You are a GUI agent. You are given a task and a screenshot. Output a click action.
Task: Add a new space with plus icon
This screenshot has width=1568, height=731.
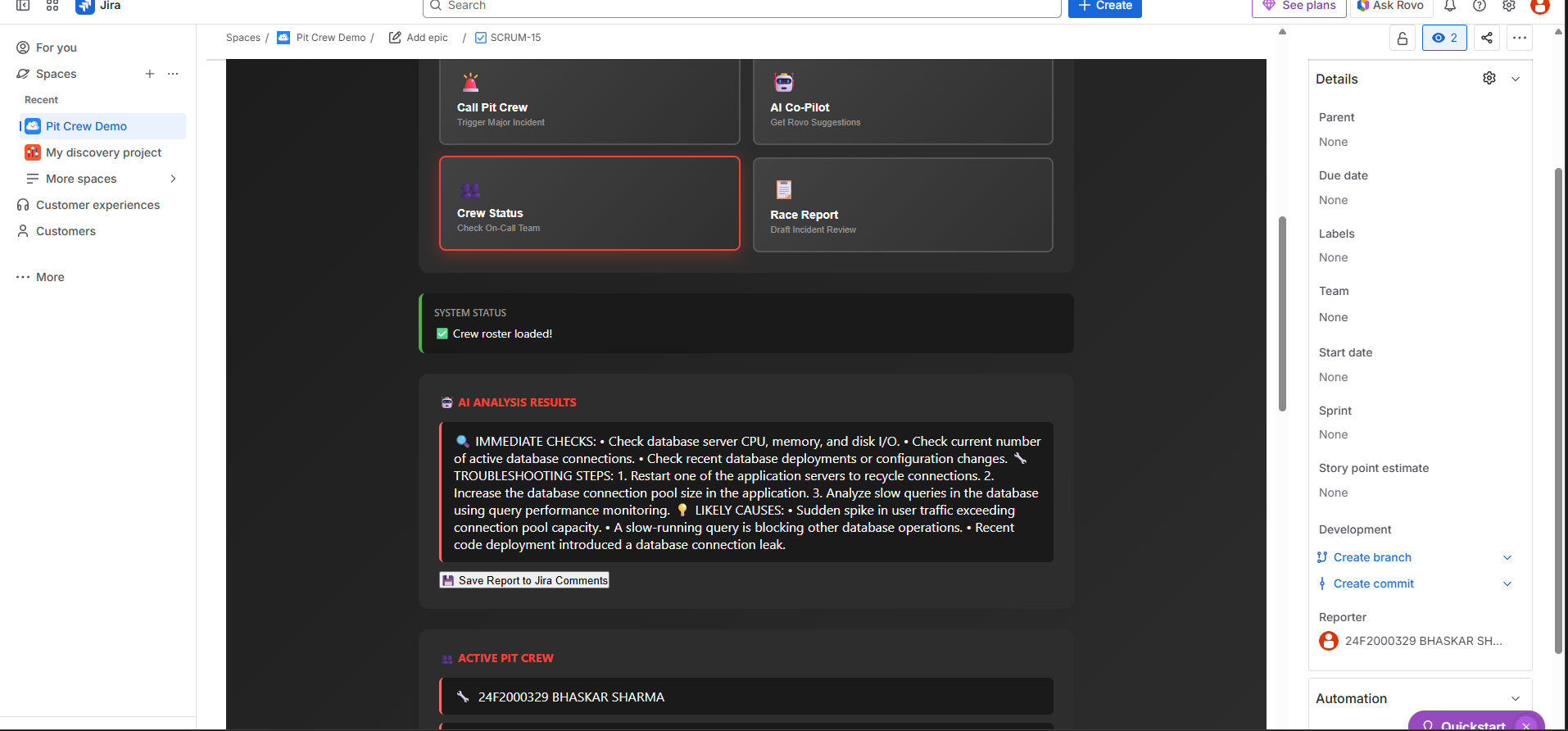click(150, 74)
